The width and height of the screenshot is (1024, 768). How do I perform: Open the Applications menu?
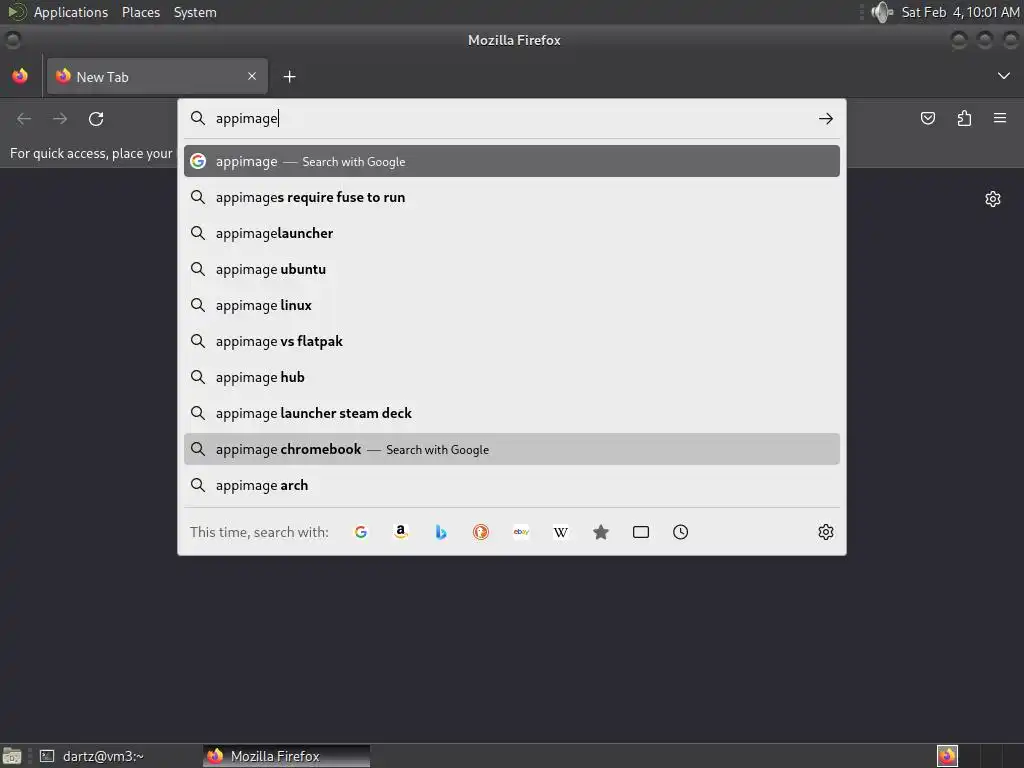[x=71, y=12]
